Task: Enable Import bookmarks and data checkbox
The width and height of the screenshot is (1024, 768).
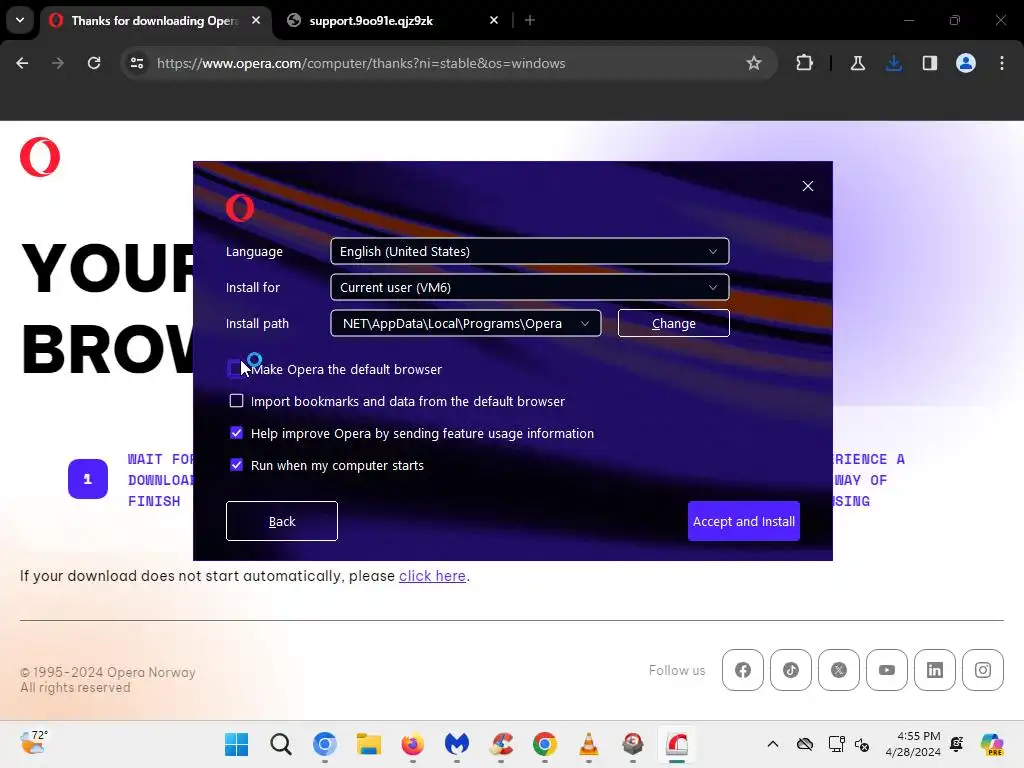Action: click(x=236, y=401)
